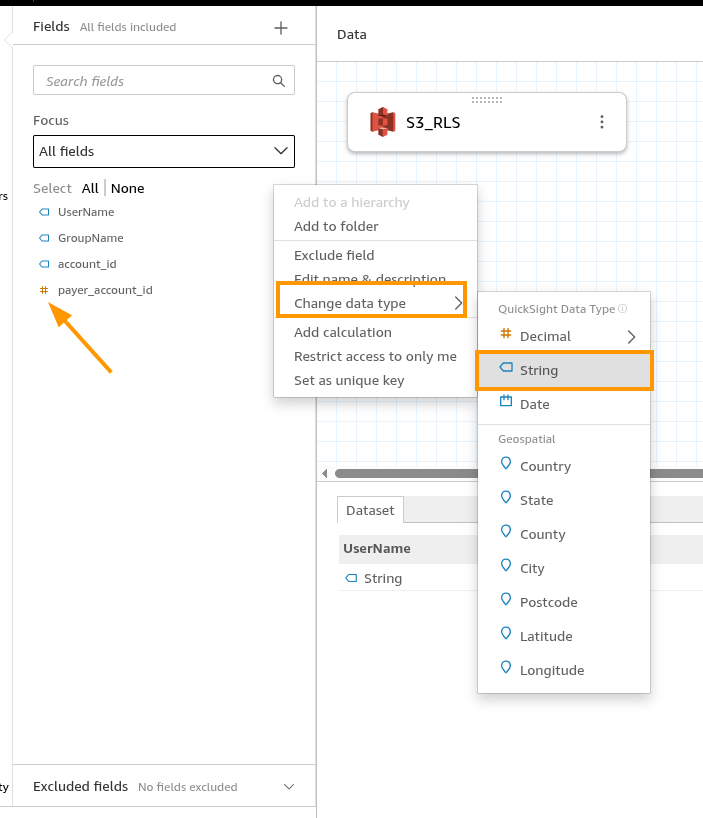Image resolution: width=703 pixels, height=818 pixels.
Task: Click the UserName string type icon
Action: tap(44, 212)
